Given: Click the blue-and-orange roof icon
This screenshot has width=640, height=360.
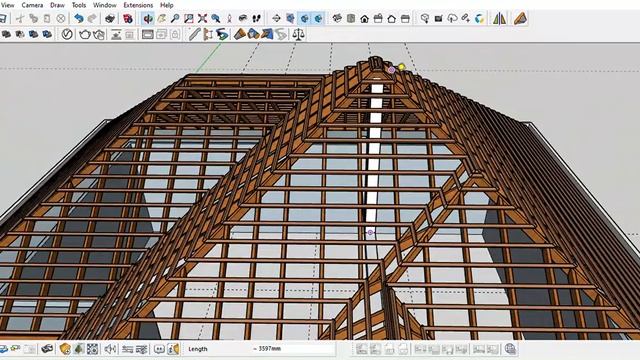Looking at the screenshot, I should click(x=253, y=34).
